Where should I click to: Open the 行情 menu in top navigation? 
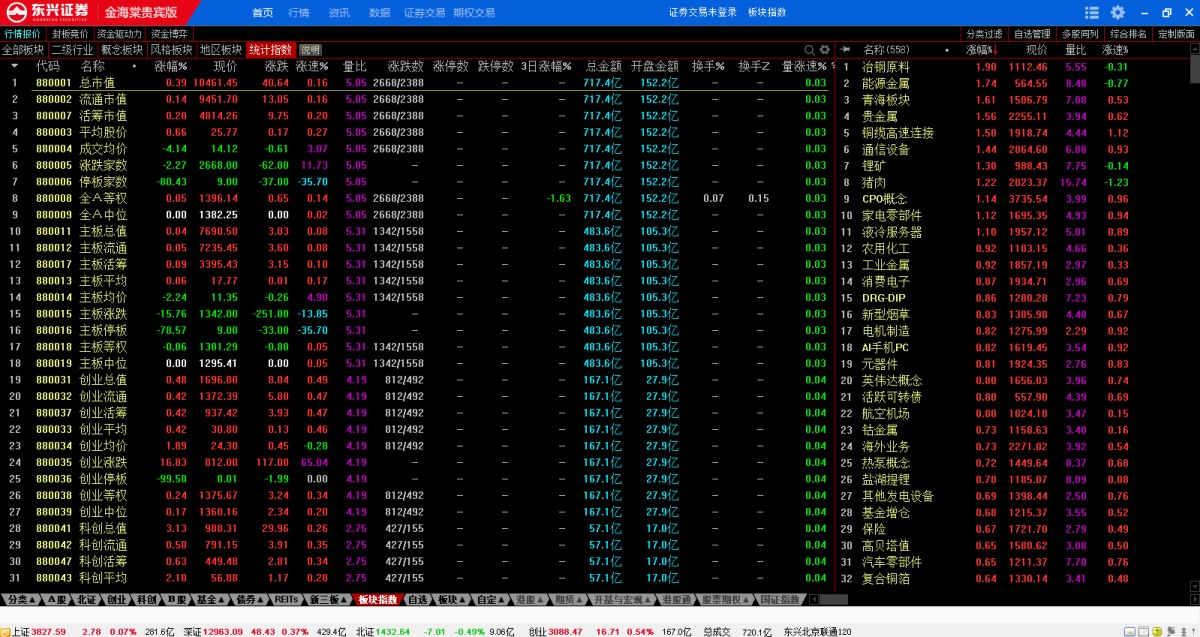pos(298,13)
